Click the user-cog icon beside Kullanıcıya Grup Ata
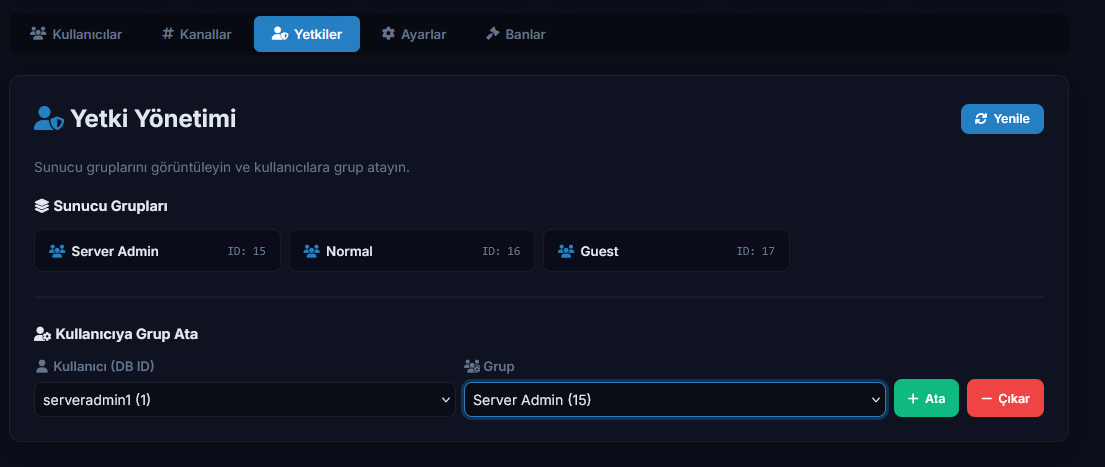Image resolution: width=1105 pixels, height=467 pixels. pyautogui.click(x=42, y=335)
